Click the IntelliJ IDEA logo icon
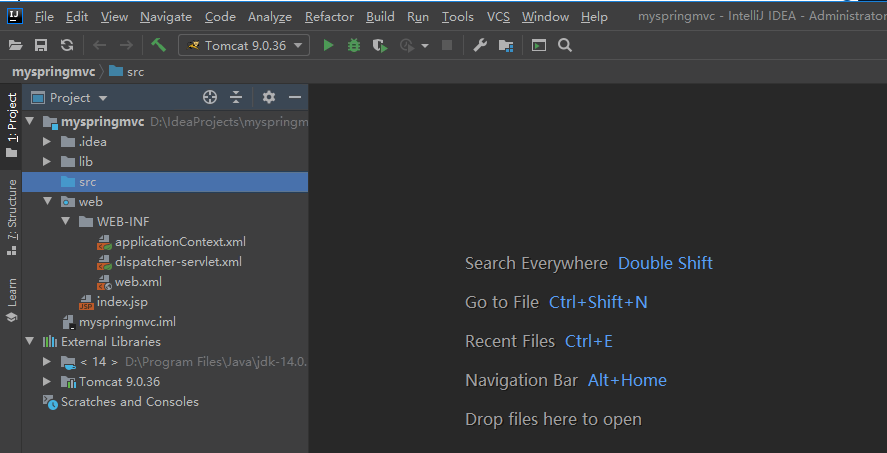The width and height of the screenshot is (887, 453). point(15,16)
